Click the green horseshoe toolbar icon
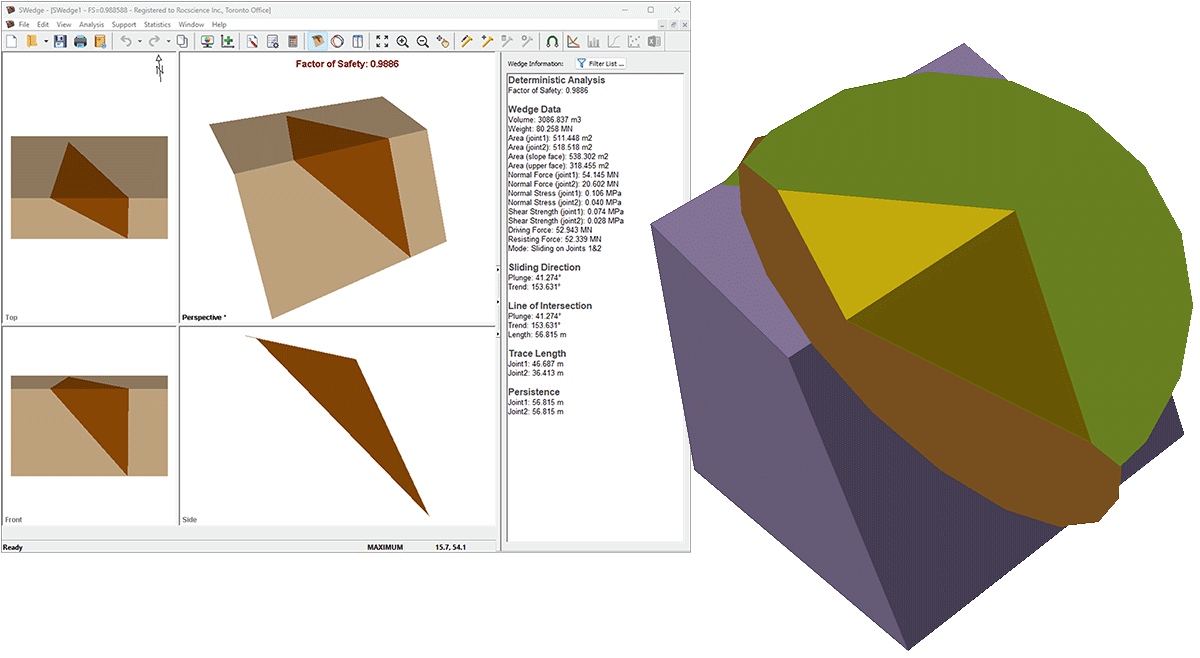The width and height of the screenshot is (1200, 658). (x=552, y=41)
